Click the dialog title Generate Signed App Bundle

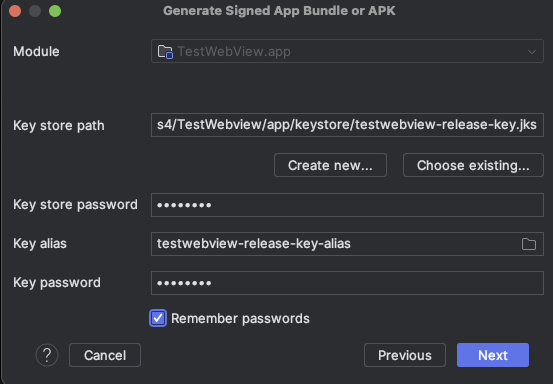[279, 11]
